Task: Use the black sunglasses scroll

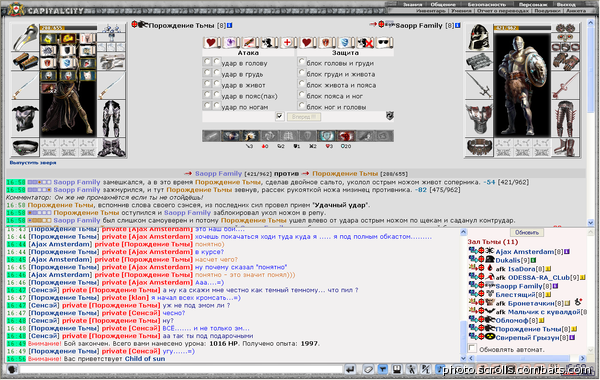Action: pos(383,42)
